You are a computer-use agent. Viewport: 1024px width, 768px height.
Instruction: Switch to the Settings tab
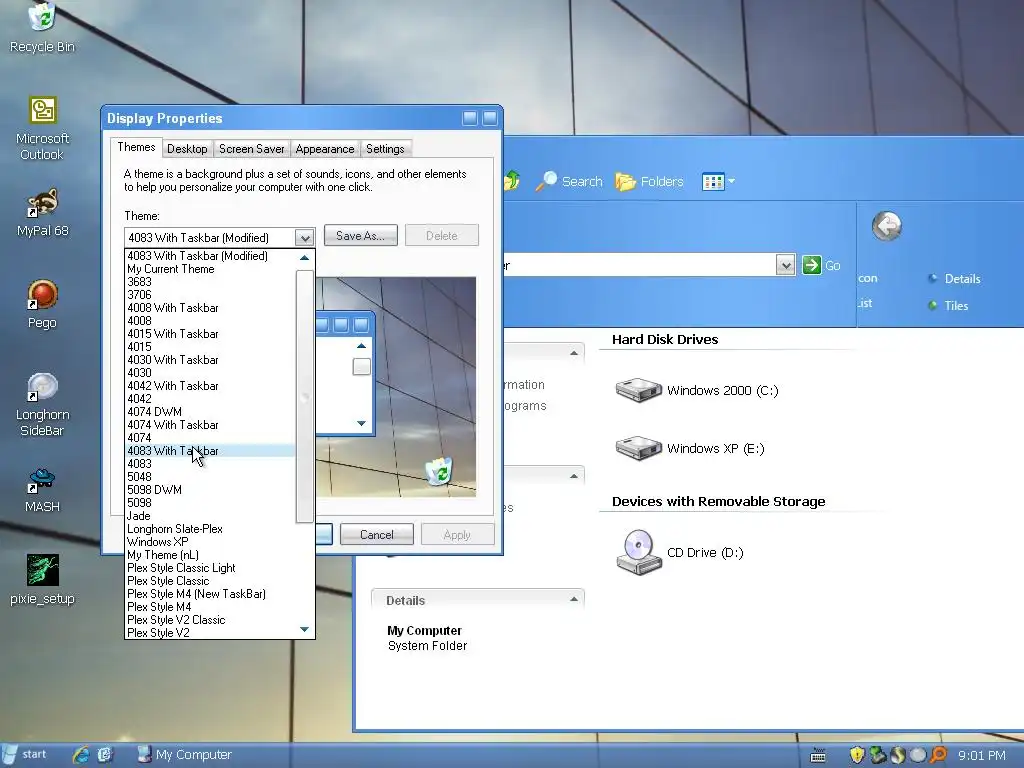coord(385,149)
